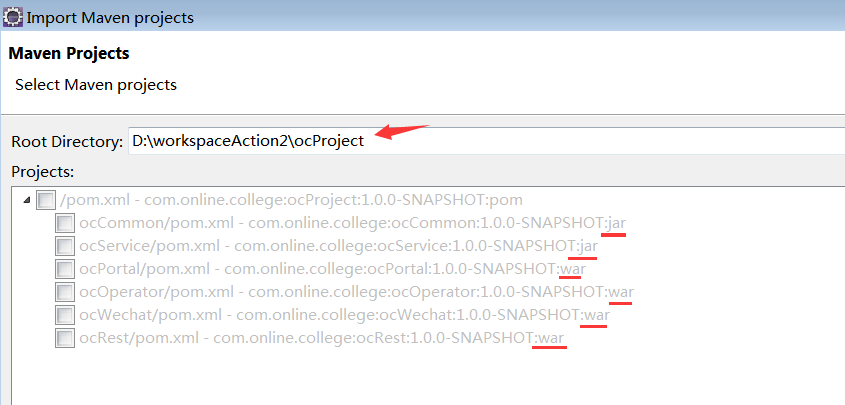Click the 'Root Directory:' label
The image size is (845, 405).
coord(67,142)
